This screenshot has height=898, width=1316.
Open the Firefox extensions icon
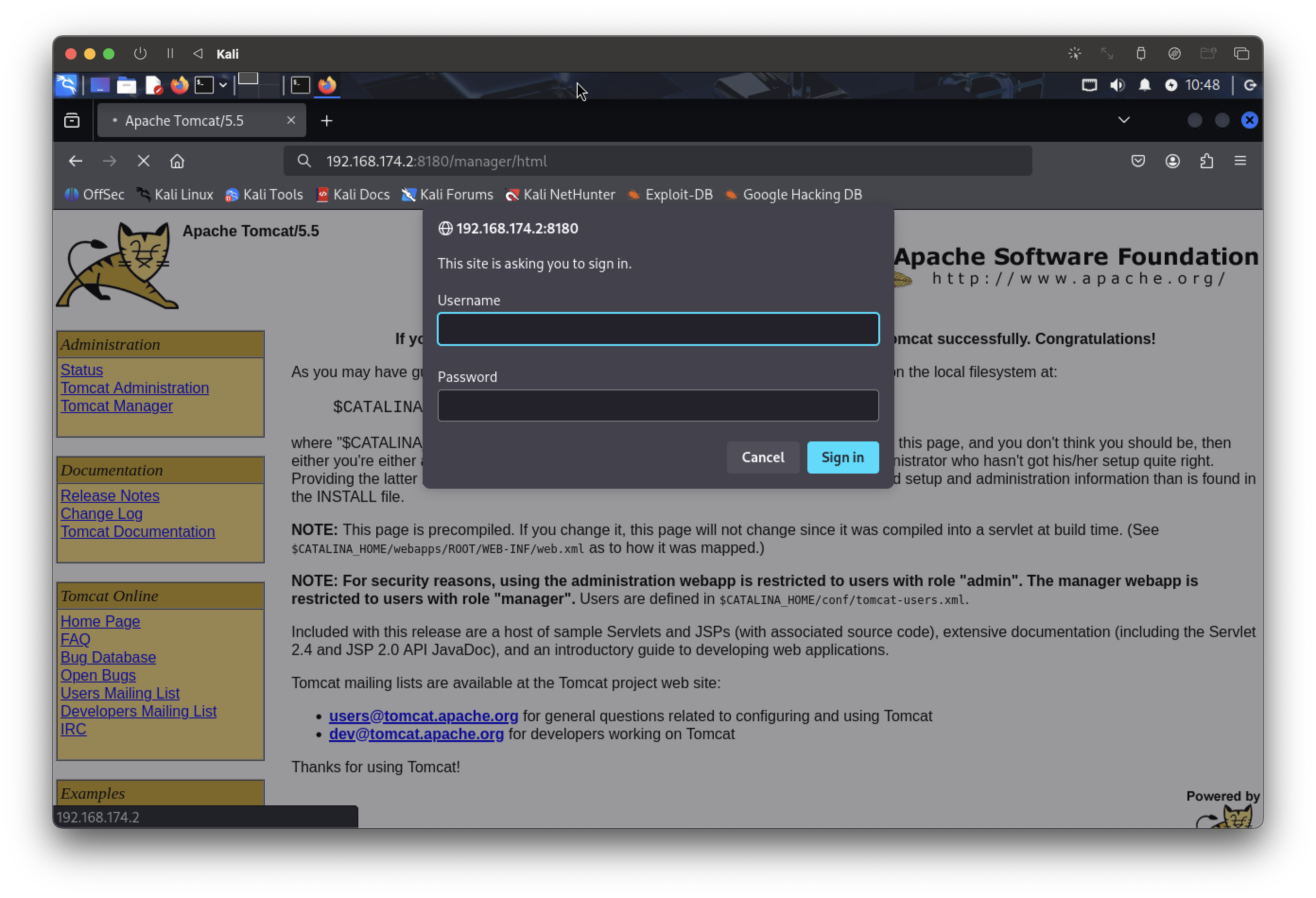1206,161
